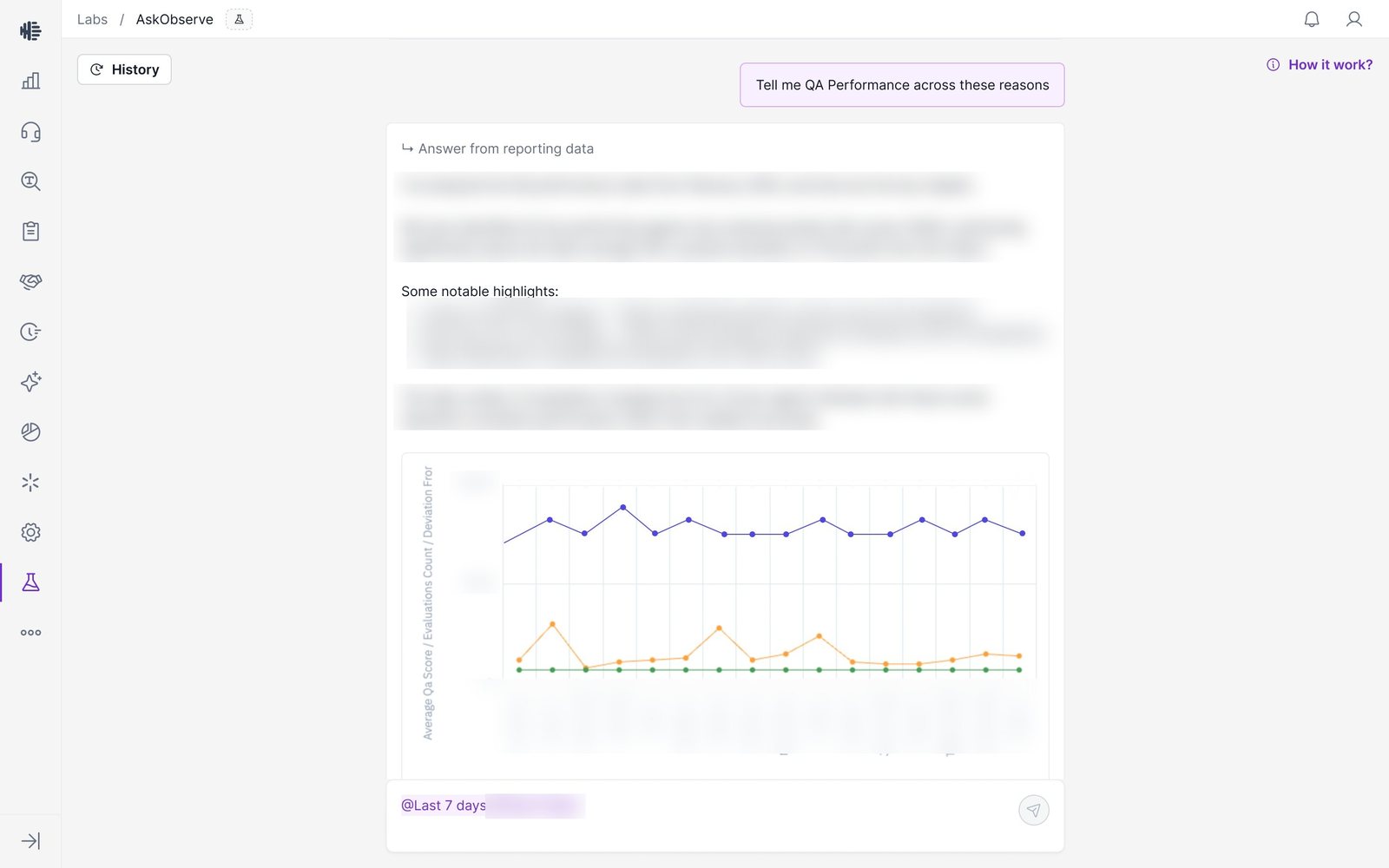Open the settings gear sidebar icon
This screenshot has height=868, width=1389.
coord(30,532)
